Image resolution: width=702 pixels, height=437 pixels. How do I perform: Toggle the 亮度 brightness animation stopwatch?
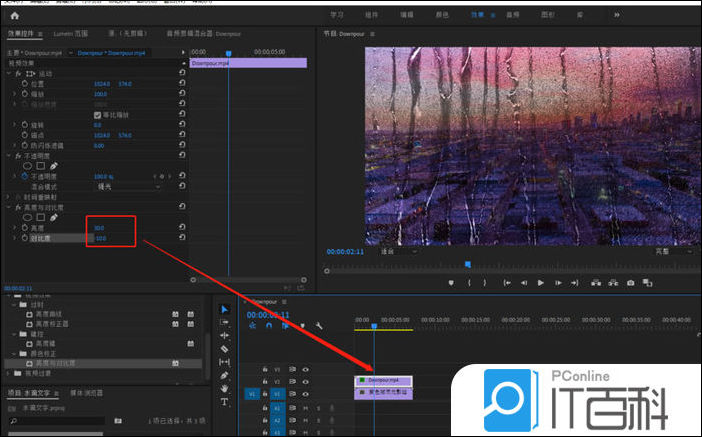[25, 228]
